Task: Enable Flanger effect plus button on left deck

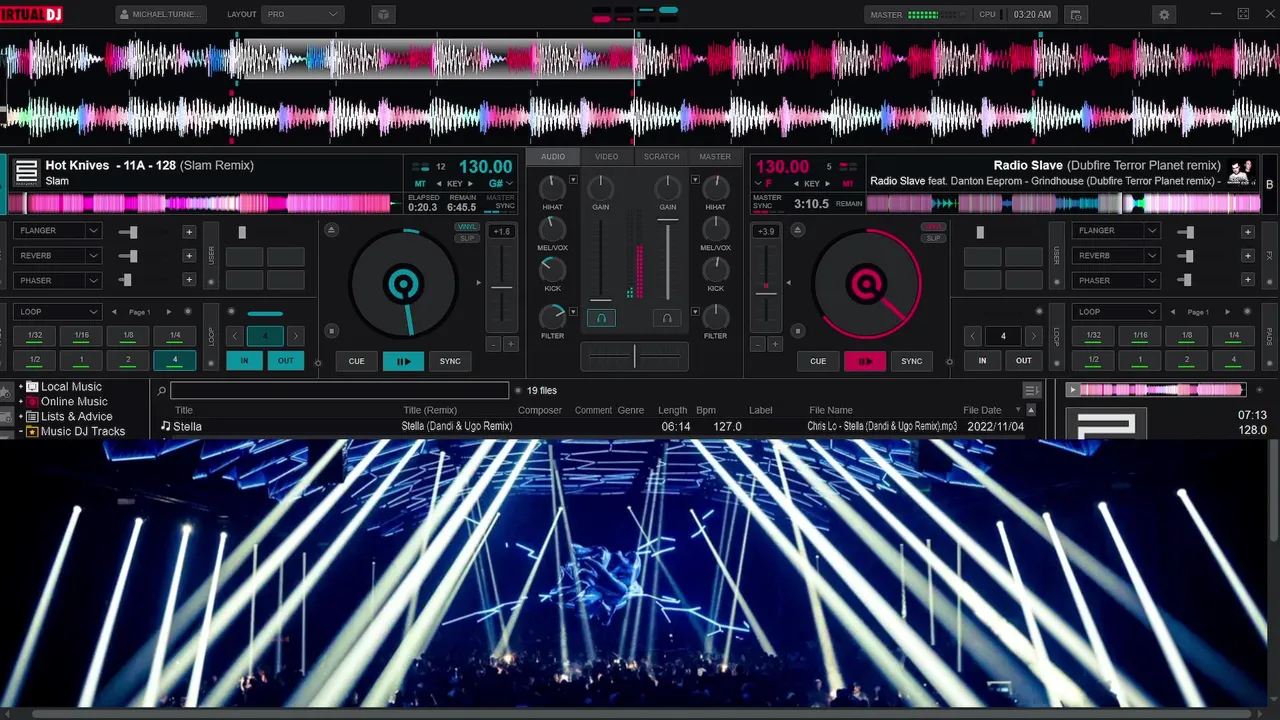Action: (x=188, y=231)
